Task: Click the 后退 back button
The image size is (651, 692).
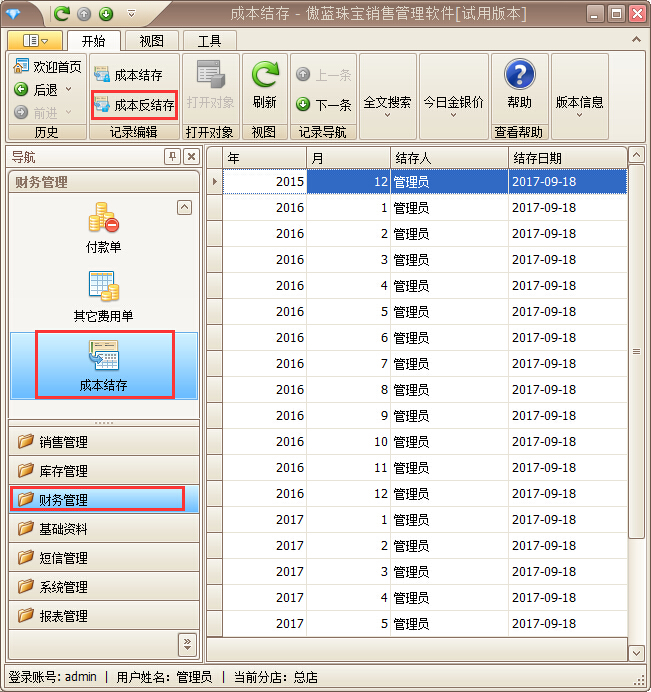Action: coord(36,90)
